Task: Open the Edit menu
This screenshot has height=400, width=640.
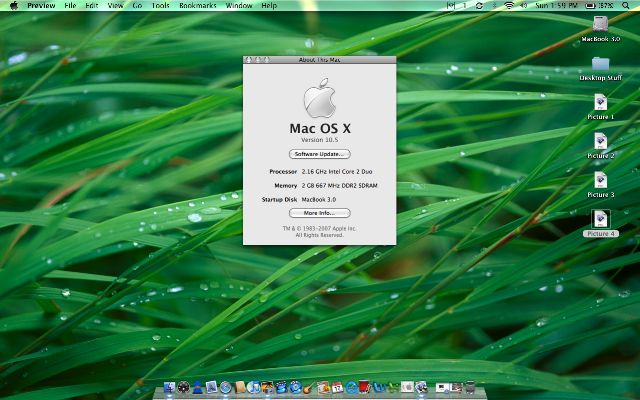Action: (x=92, y=6)
